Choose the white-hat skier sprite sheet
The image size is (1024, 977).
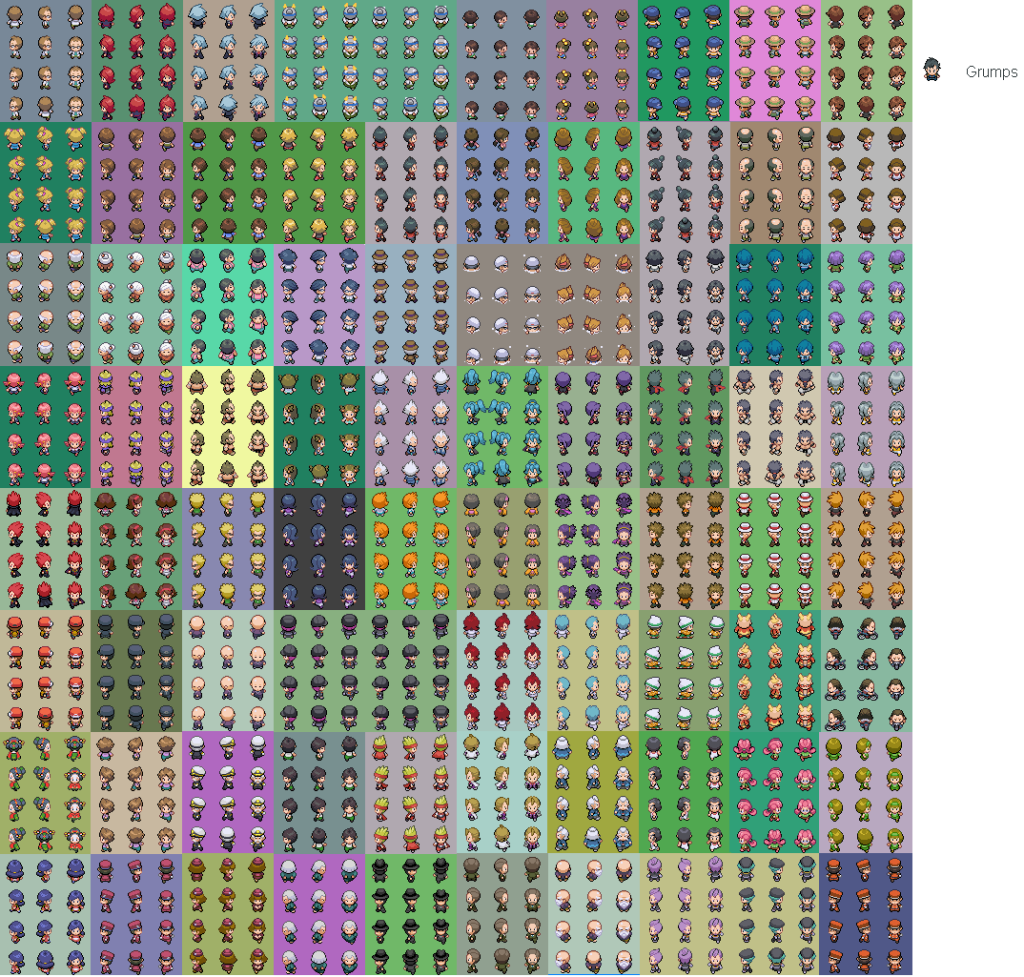(x=684, y=671)
